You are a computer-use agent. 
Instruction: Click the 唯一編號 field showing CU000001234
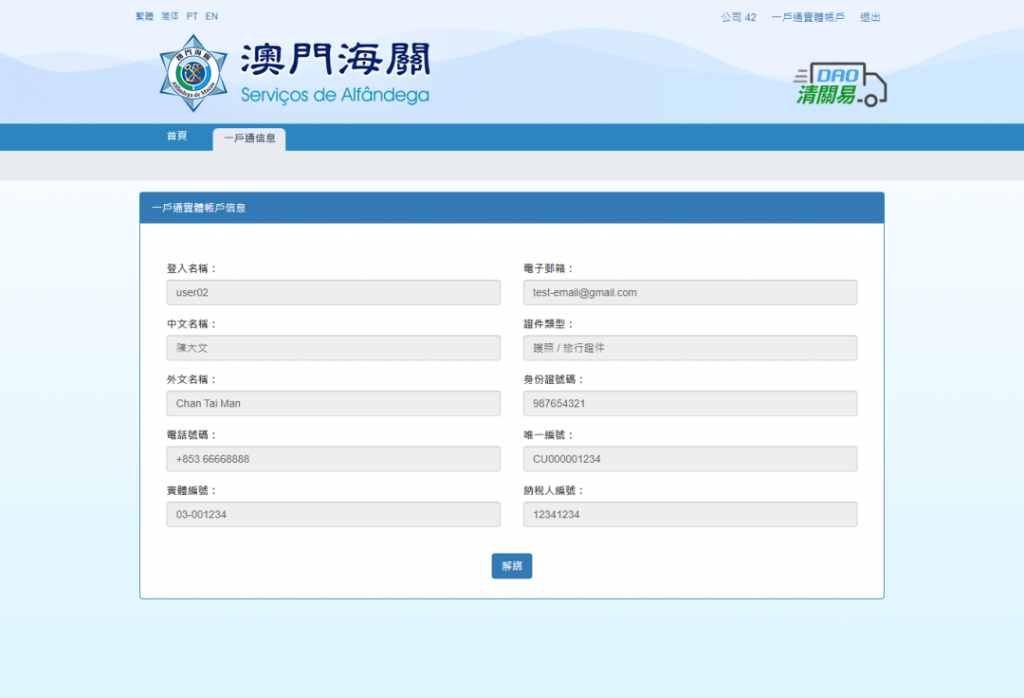[x=690, y=459]
